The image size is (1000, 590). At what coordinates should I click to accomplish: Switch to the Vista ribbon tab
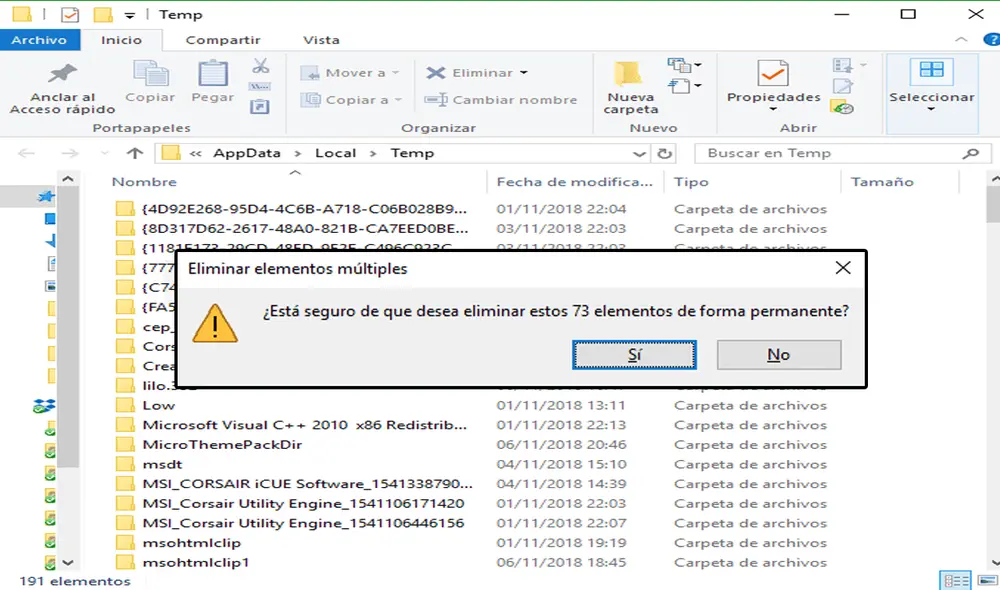(320, 41)
